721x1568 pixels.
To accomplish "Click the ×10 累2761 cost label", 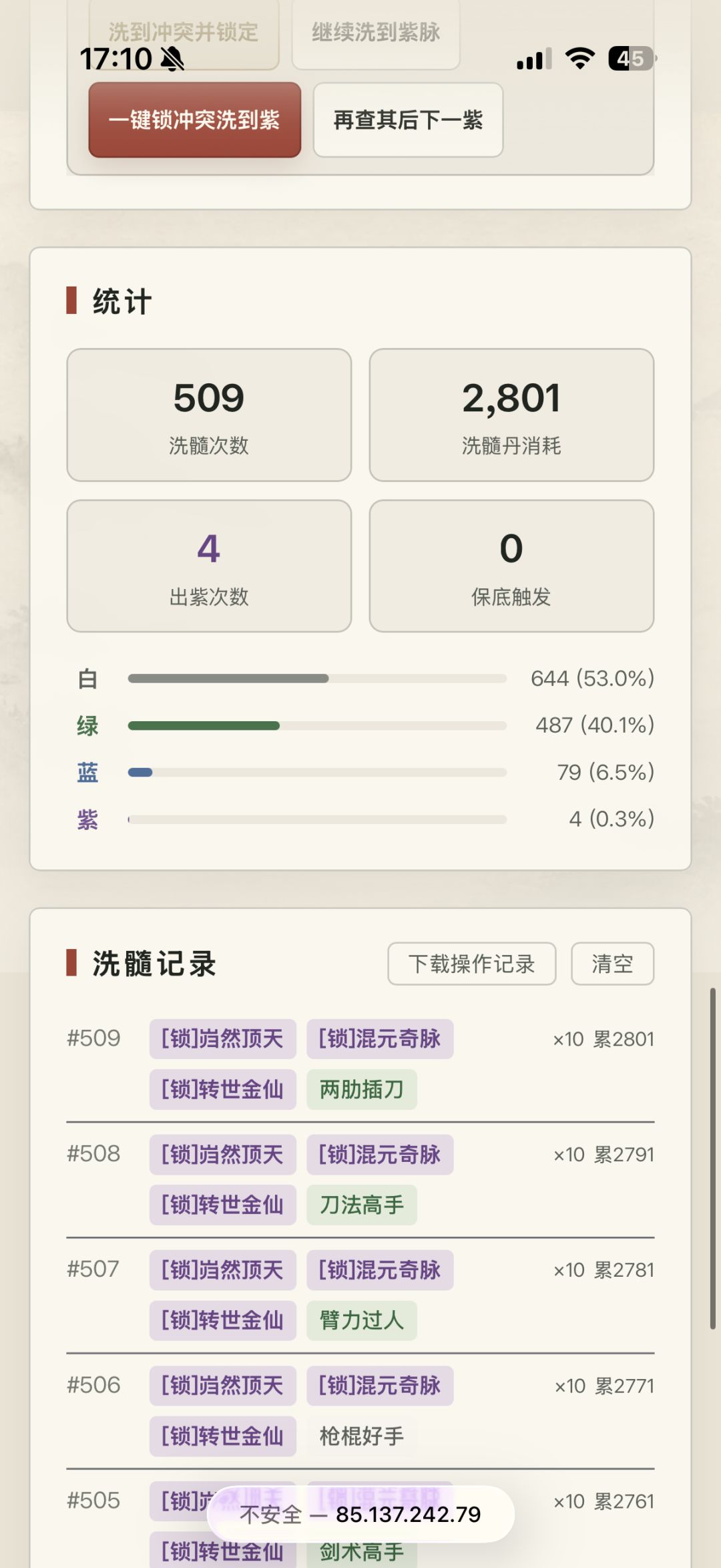I will pyautogui.click(x=604, y=1501).
